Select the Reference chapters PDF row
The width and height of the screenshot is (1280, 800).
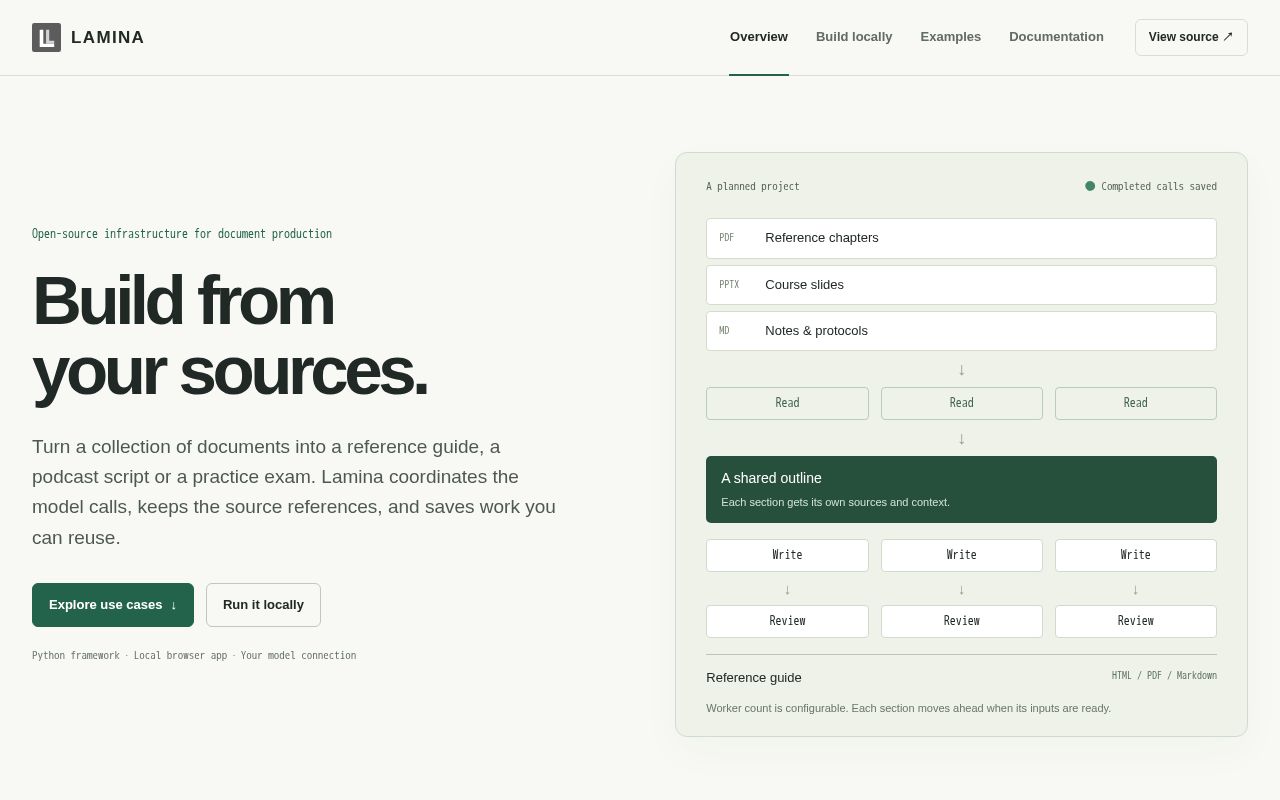pyautogui.click(x=961, y=238)
